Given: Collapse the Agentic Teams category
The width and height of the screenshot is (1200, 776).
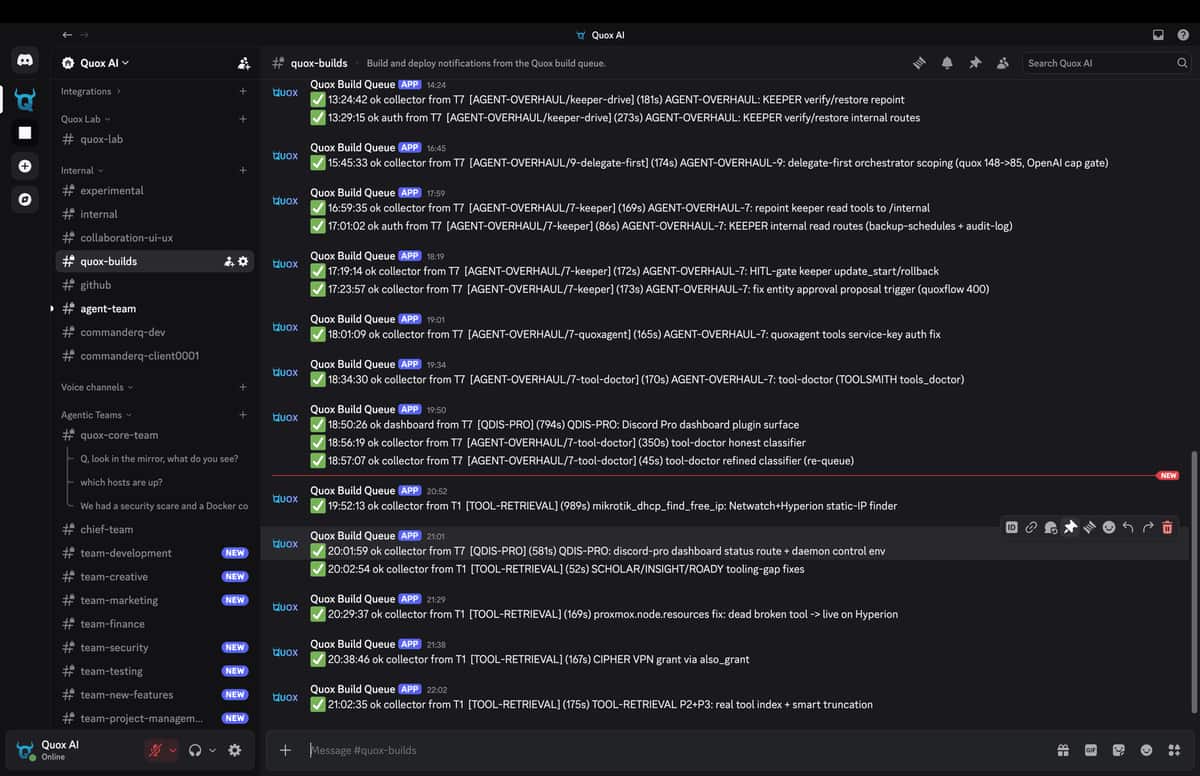Looking at the screenshot, I should tap(96, 415).
